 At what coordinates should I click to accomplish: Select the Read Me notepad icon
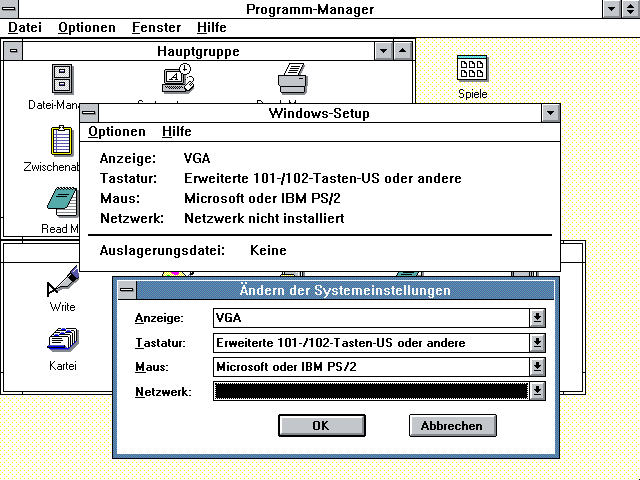[x=62, y=203]
